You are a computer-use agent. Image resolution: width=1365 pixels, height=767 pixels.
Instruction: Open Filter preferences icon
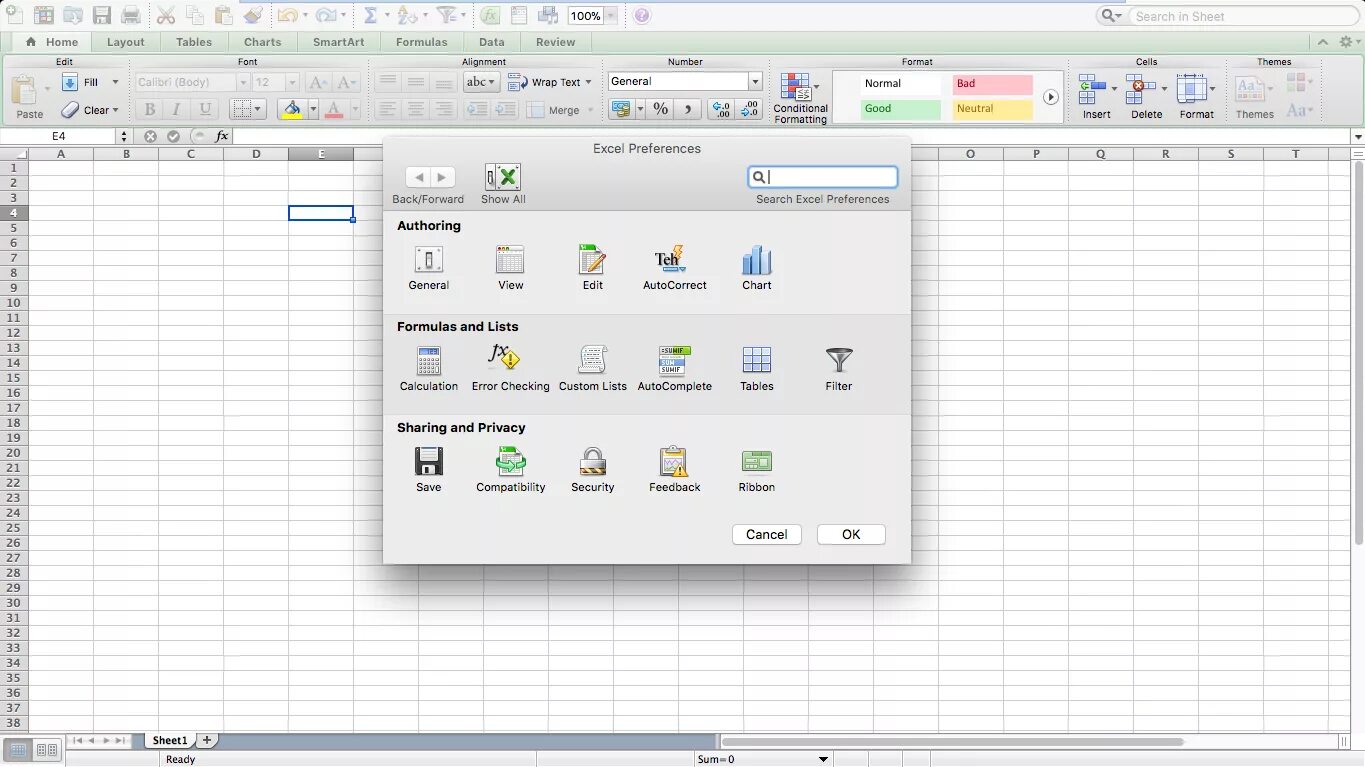[838, 361]
